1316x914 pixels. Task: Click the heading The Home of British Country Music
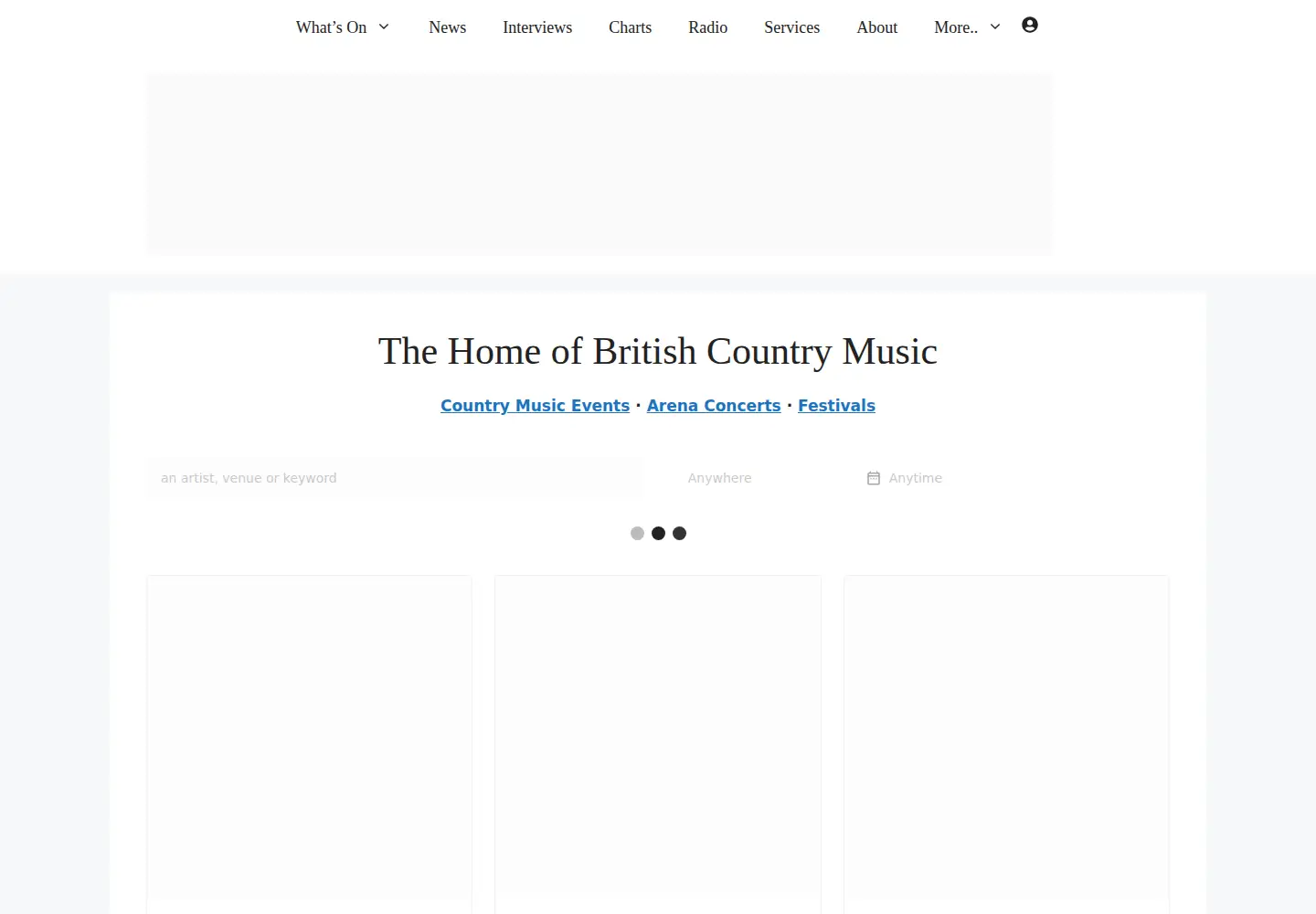658,352
